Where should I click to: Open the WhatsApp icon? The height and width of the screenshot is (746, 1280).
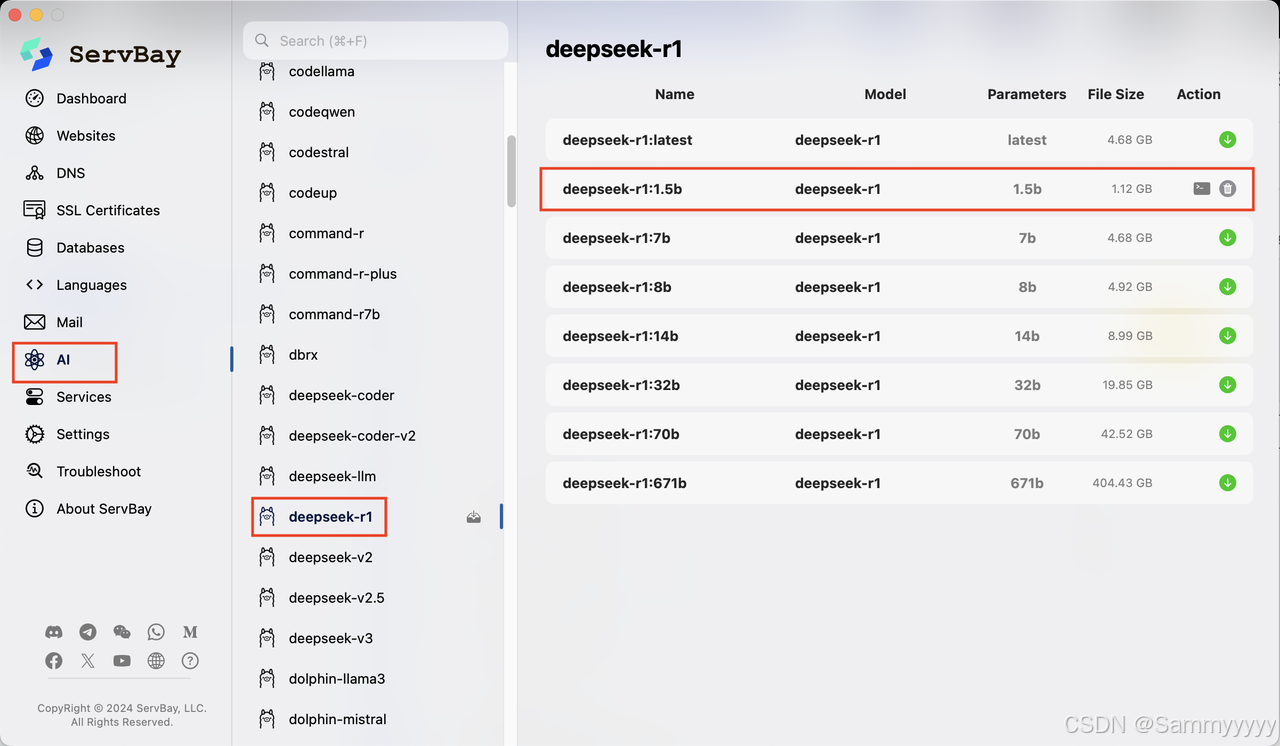(156, 632)
